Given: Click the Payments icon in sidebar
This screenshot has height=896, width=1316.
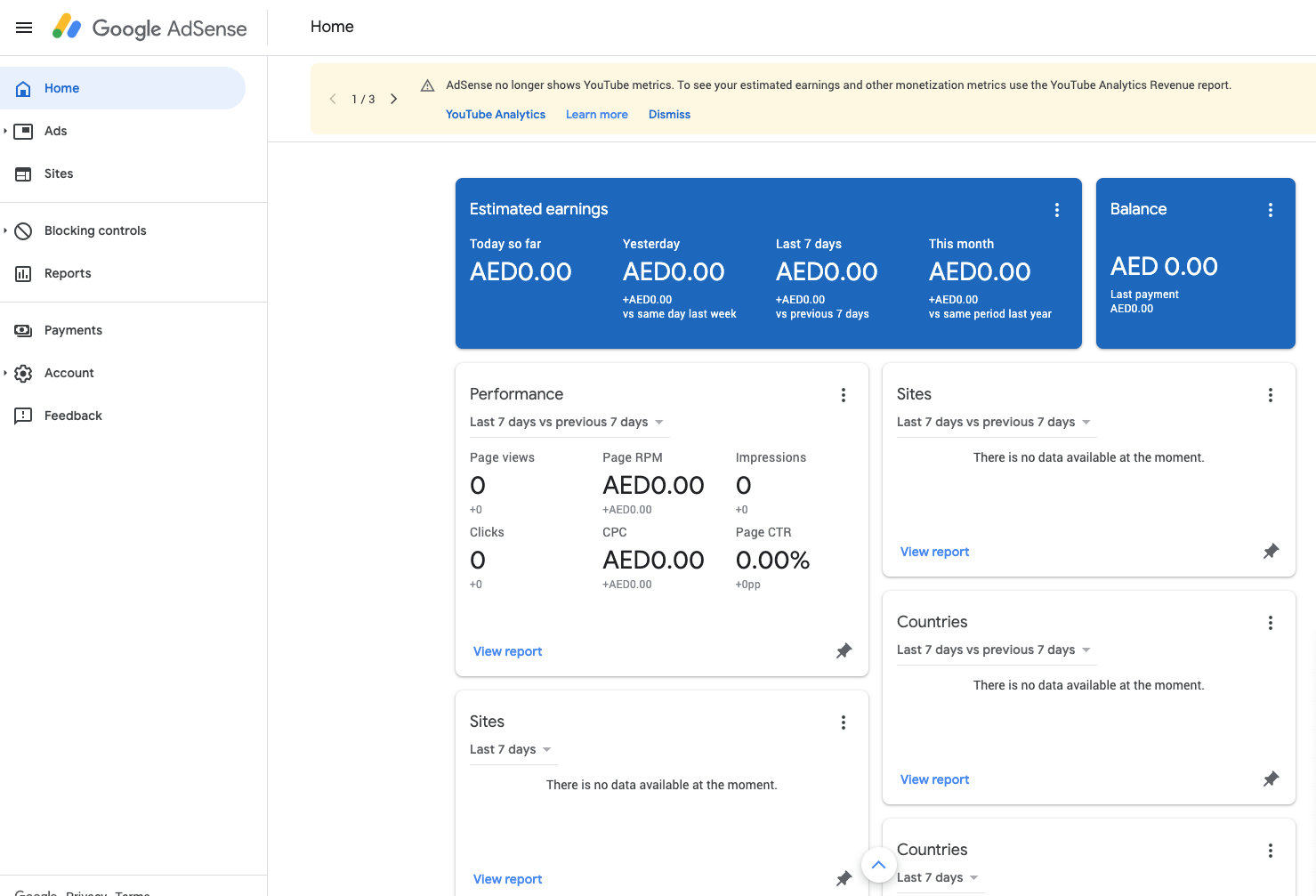Looking at the screenshot, I should point(24,330).
